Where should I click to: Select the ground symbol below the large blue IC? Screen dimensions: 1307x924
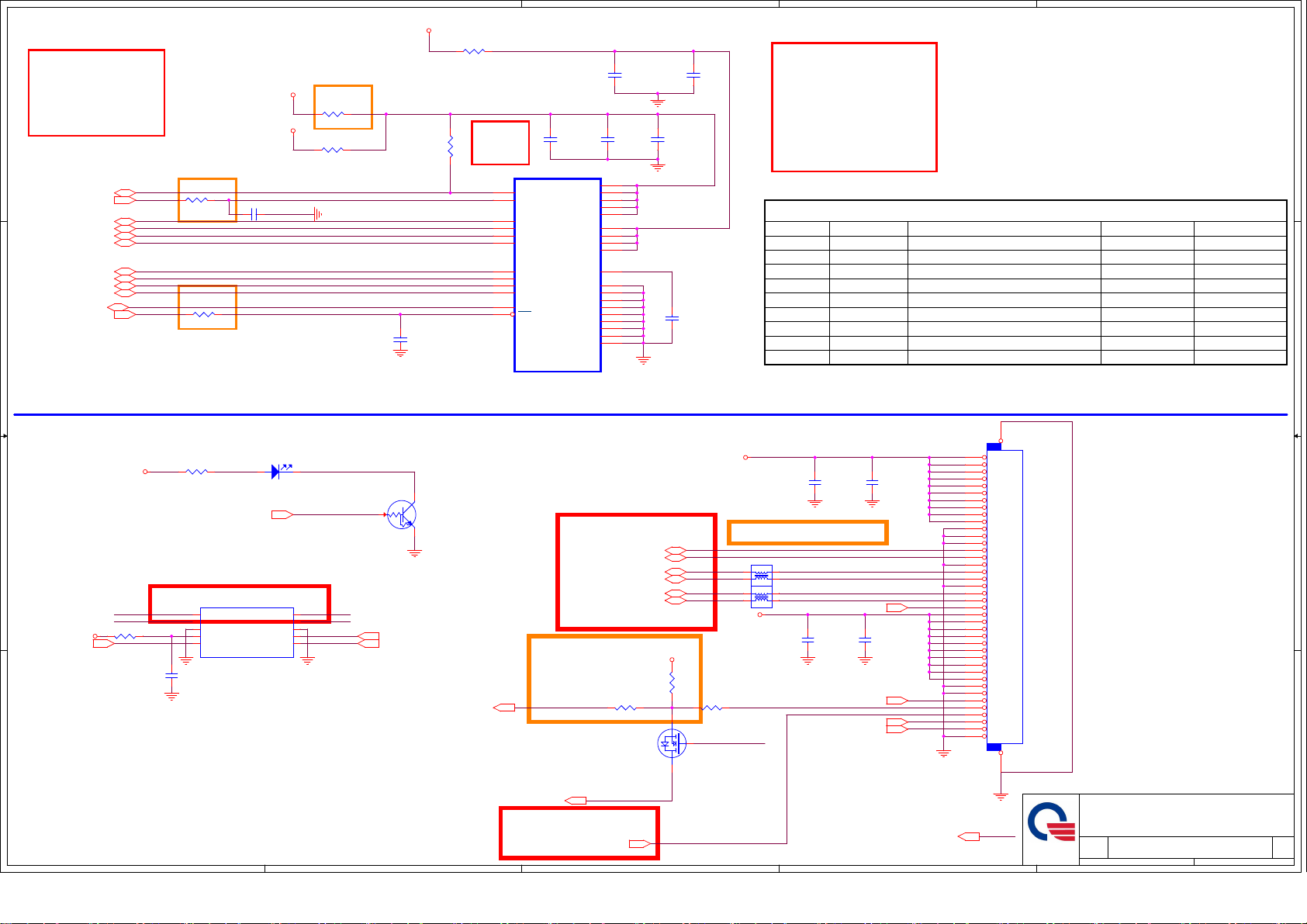(x=642, y=360)
